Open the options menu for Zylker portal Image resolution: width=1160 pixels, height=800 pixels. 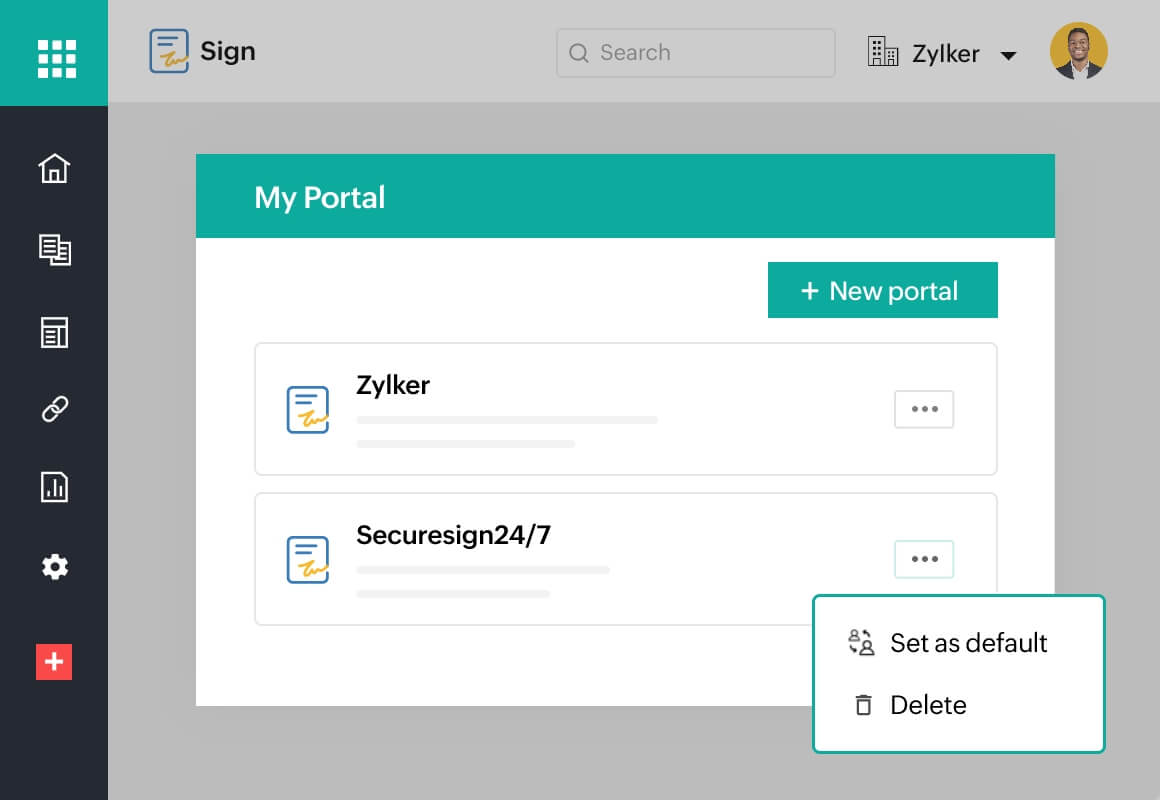tap(923, 409)
